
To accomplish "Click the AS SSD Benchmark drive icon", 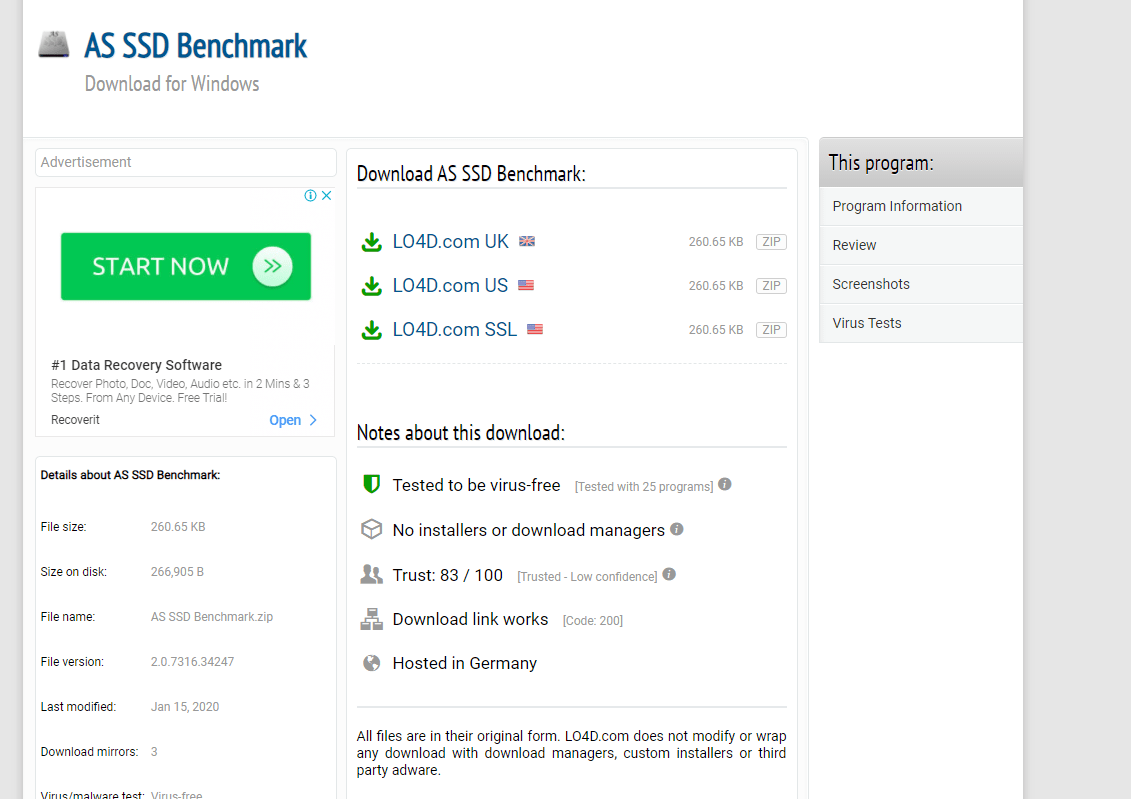I will click(53, 44).
